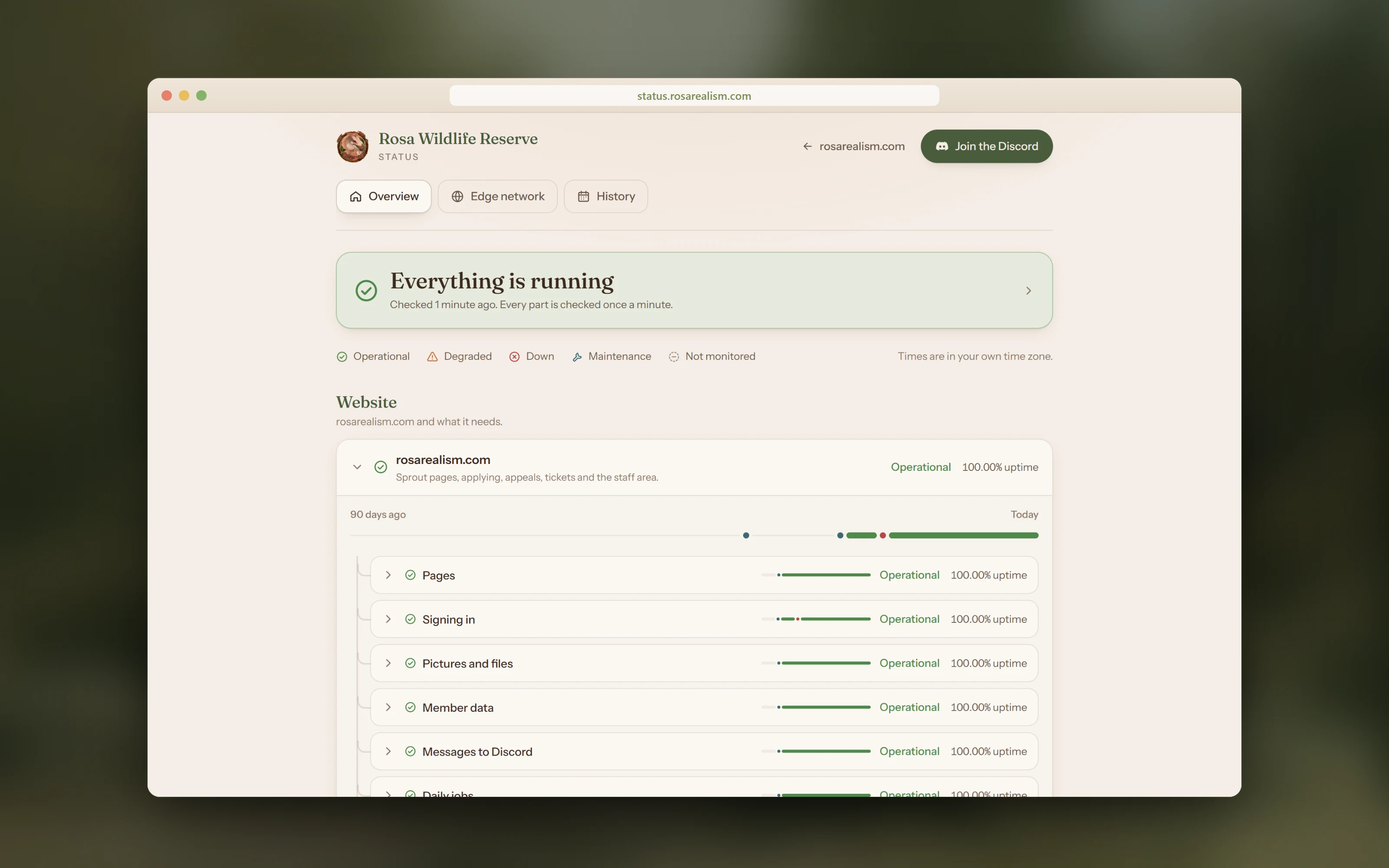Expand the Member data row

[388, 707]
